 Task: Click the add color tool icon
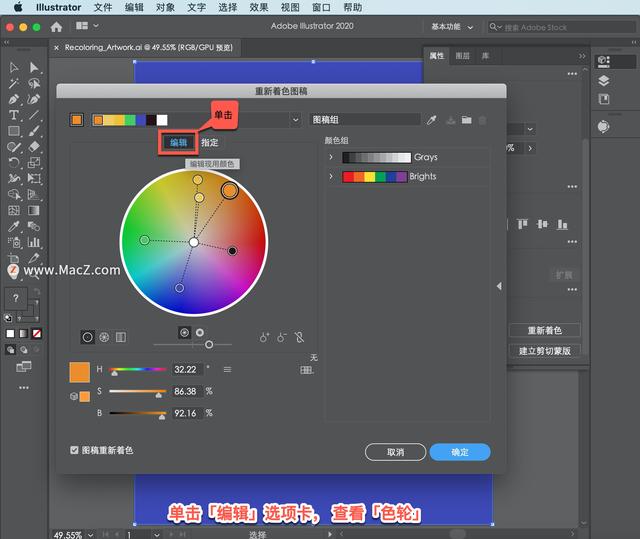click(264, 337)
